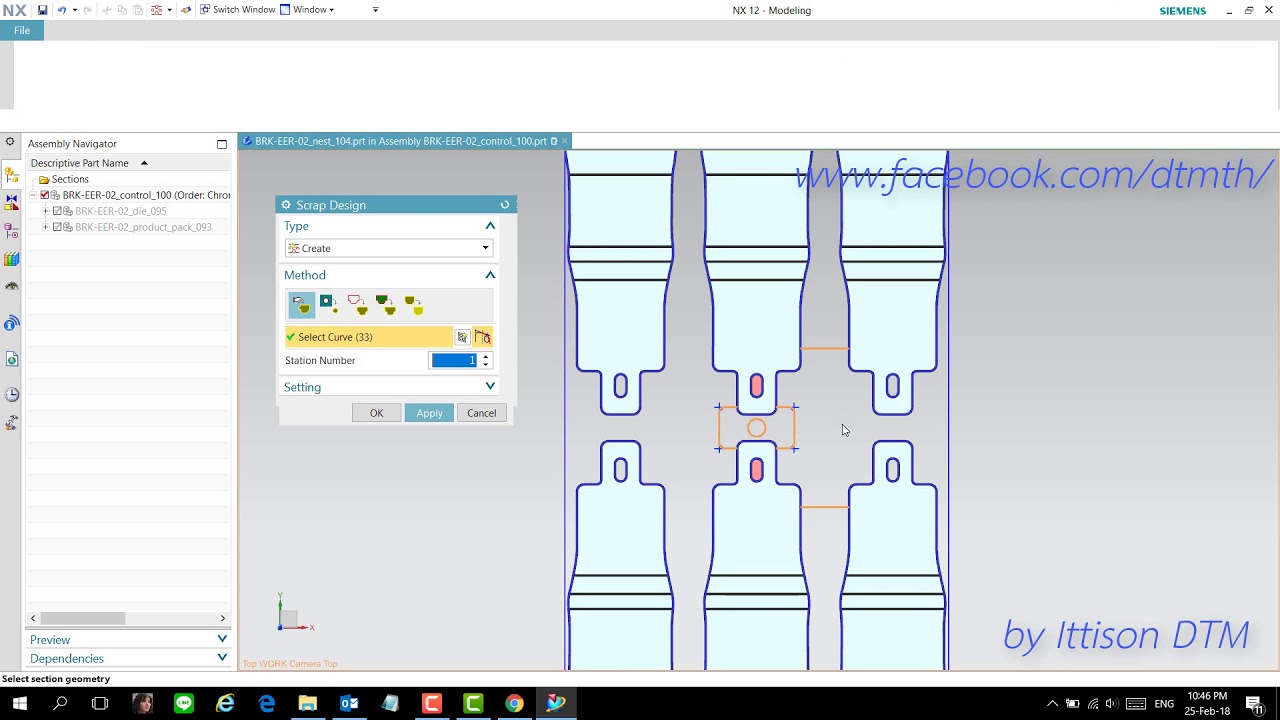Select the first method icon (closed curve scrap)
This screenshot has height=720, width=1280.
click(x=300, y=304)
